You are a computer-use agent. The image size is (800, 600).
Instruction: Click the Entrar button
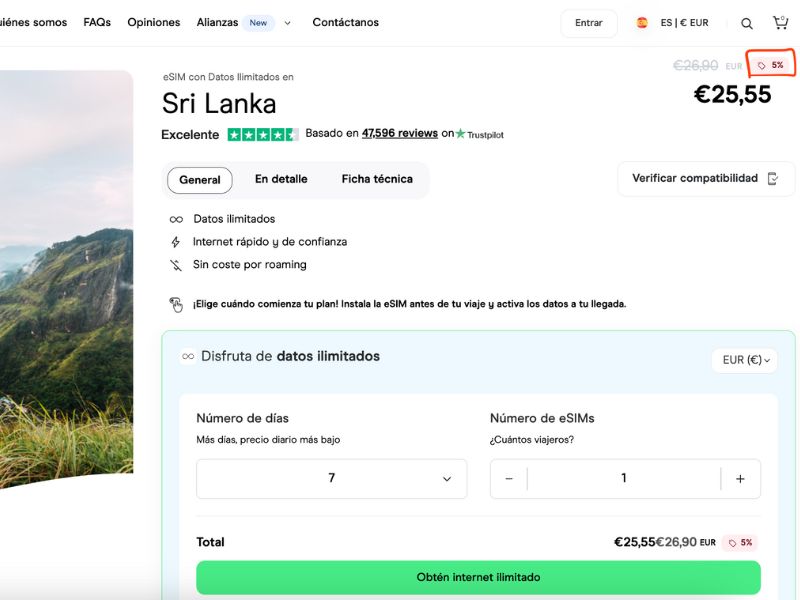pyautogui.click(x=588, y=22)
